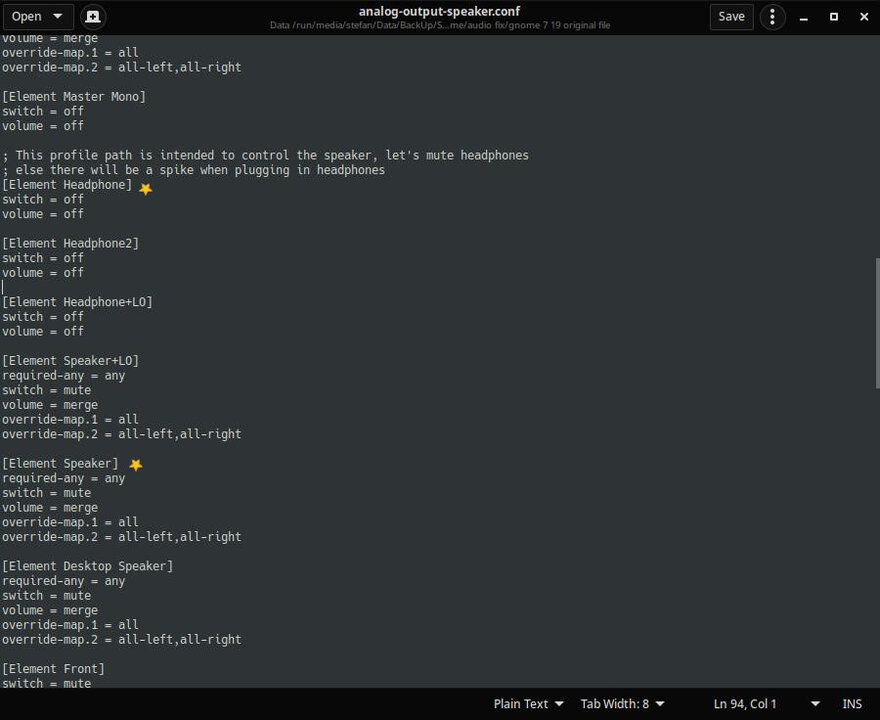Place cursor on [Element Headphone2] line
The width and height of the screenshot is (880, 720).
pos(70,243)
